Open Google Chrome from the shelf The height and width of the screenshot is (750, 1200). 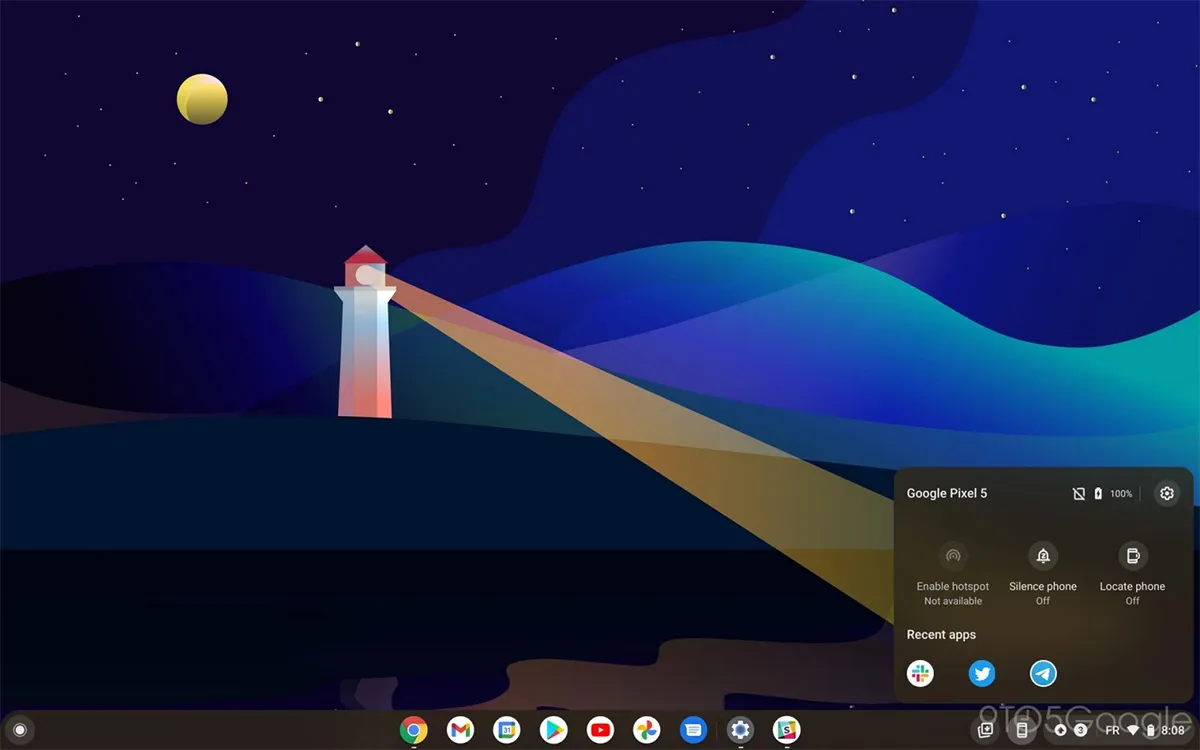tap(414, 730)
